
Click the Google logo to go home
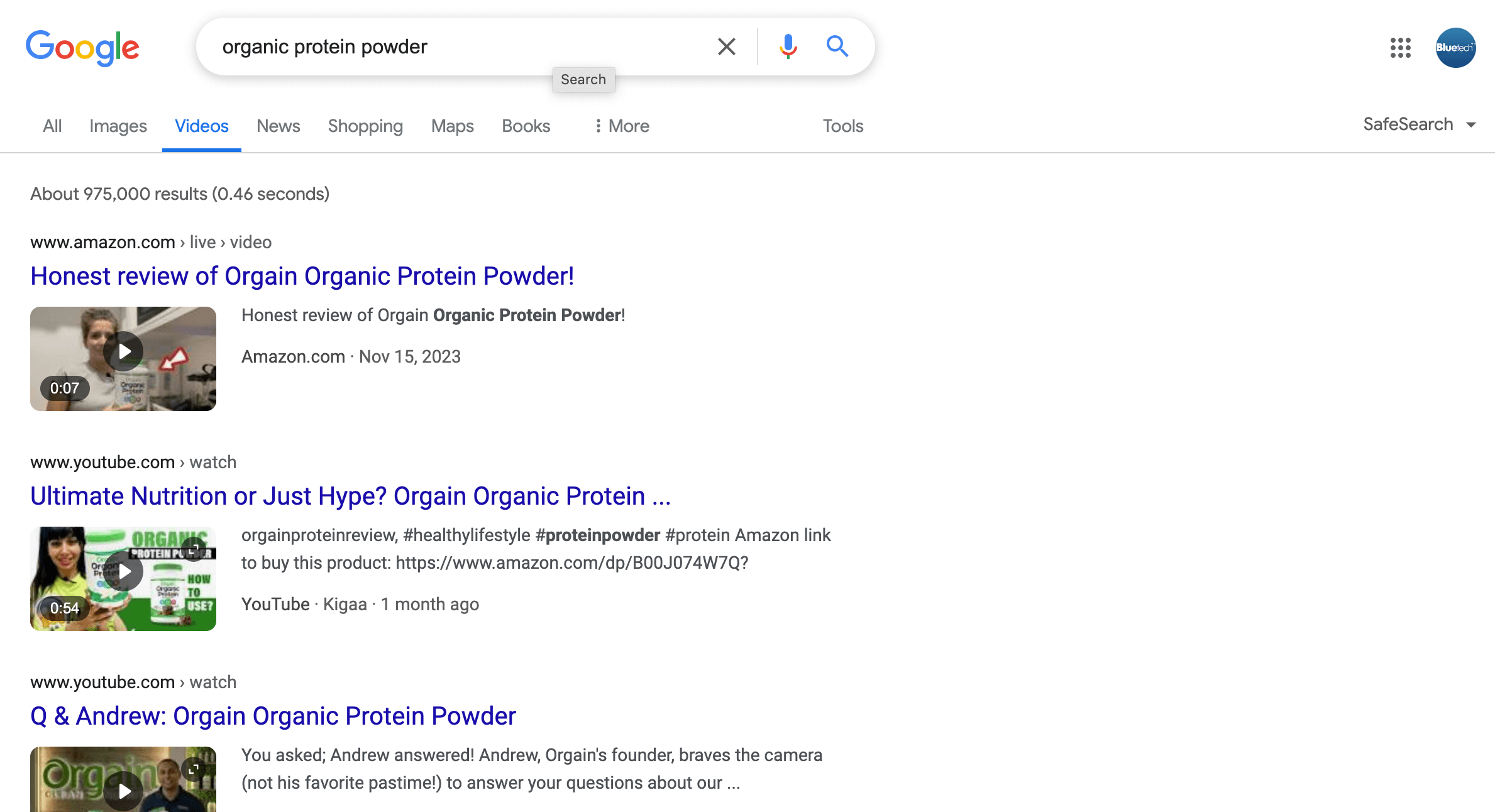pyautogui.click(x=84, y=47)
